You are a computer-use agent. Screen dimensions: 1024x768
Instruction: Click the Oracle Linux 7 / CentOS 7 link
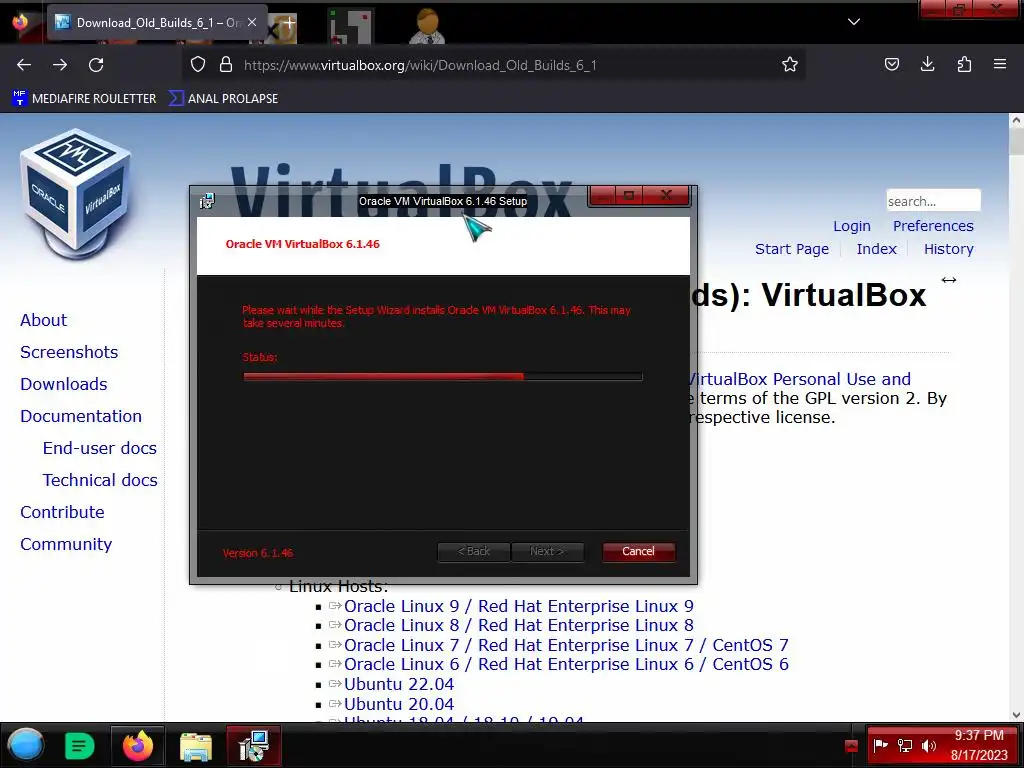[x=566, y=645]
